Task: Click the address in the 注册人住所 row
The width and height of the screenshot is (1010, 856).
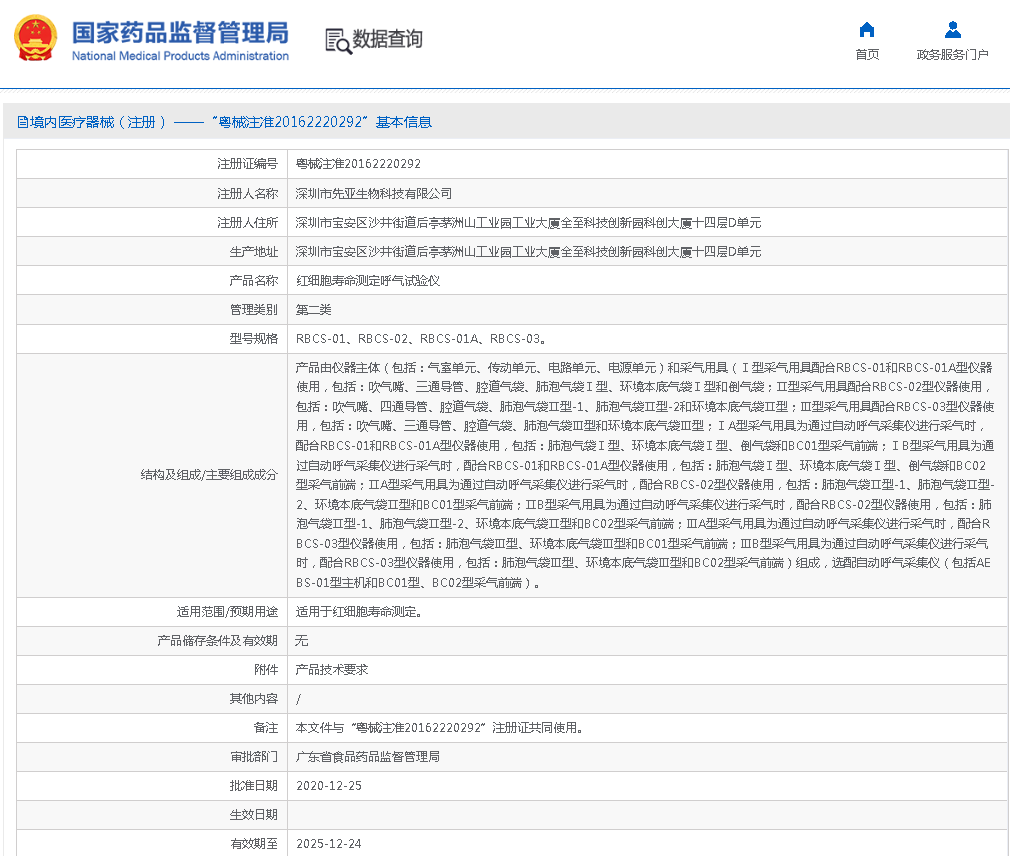Action: tap(528, 222)
